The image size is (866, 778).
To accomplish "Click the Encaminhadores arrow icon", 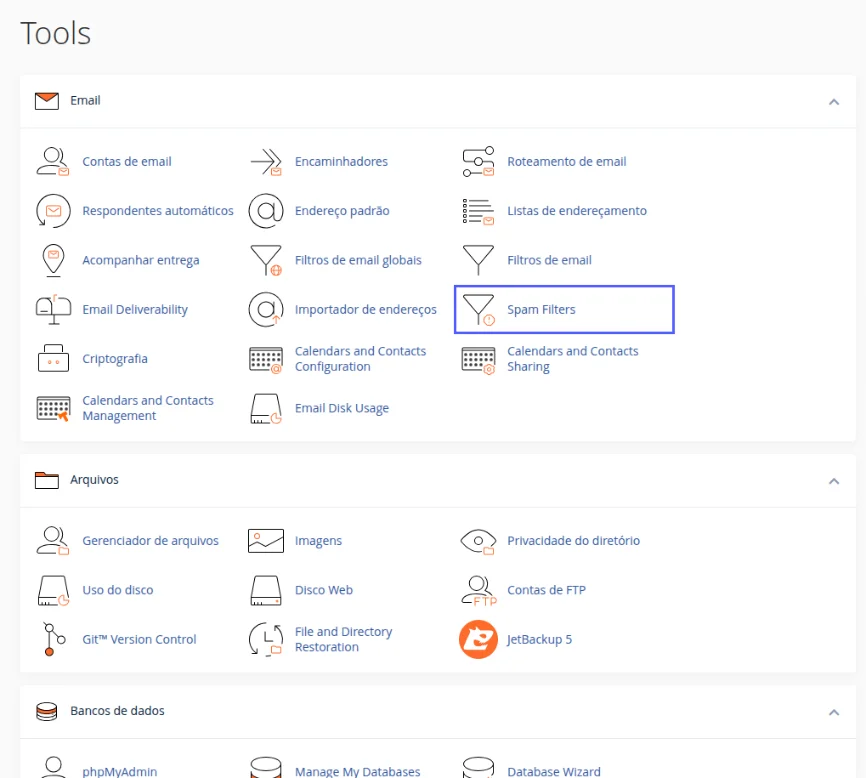I will click(266, 162).
